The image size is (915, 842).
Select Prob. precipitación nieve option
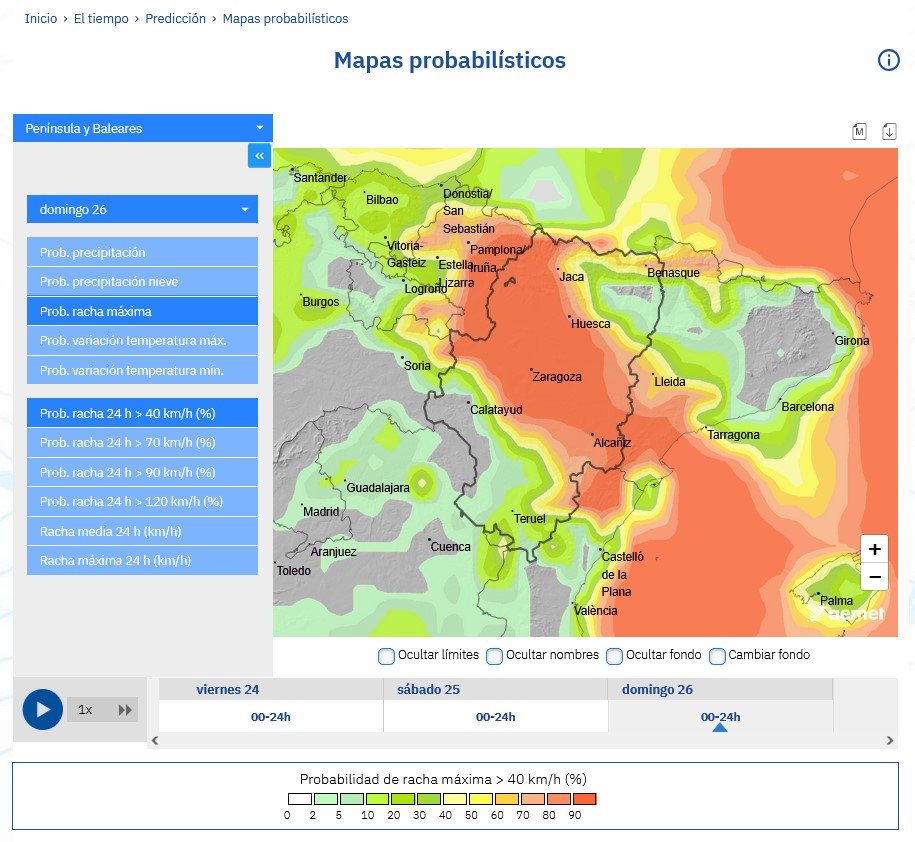tap(142, 282)
